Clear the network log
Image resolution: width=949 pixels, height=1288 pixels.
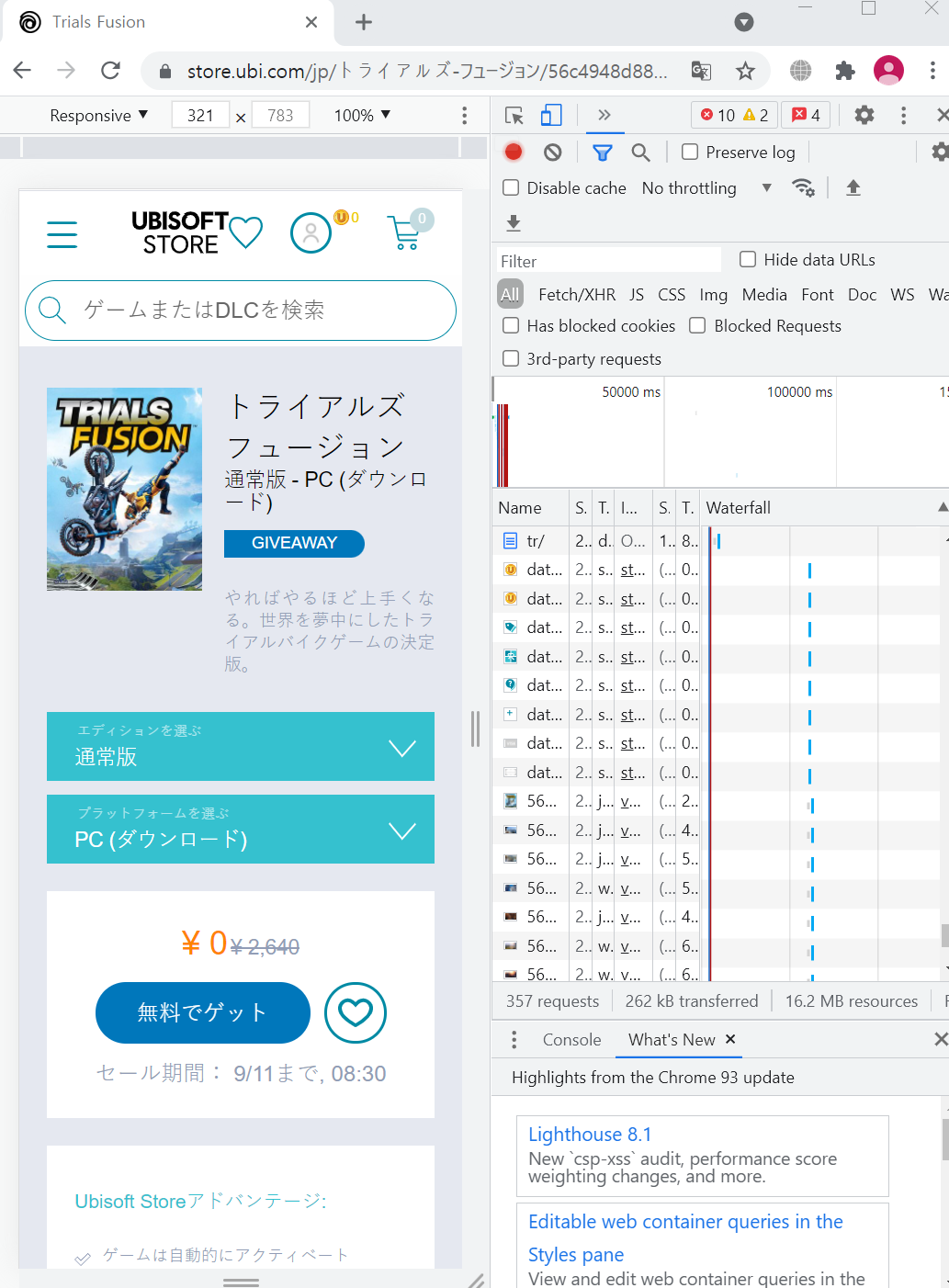[553, 153]
